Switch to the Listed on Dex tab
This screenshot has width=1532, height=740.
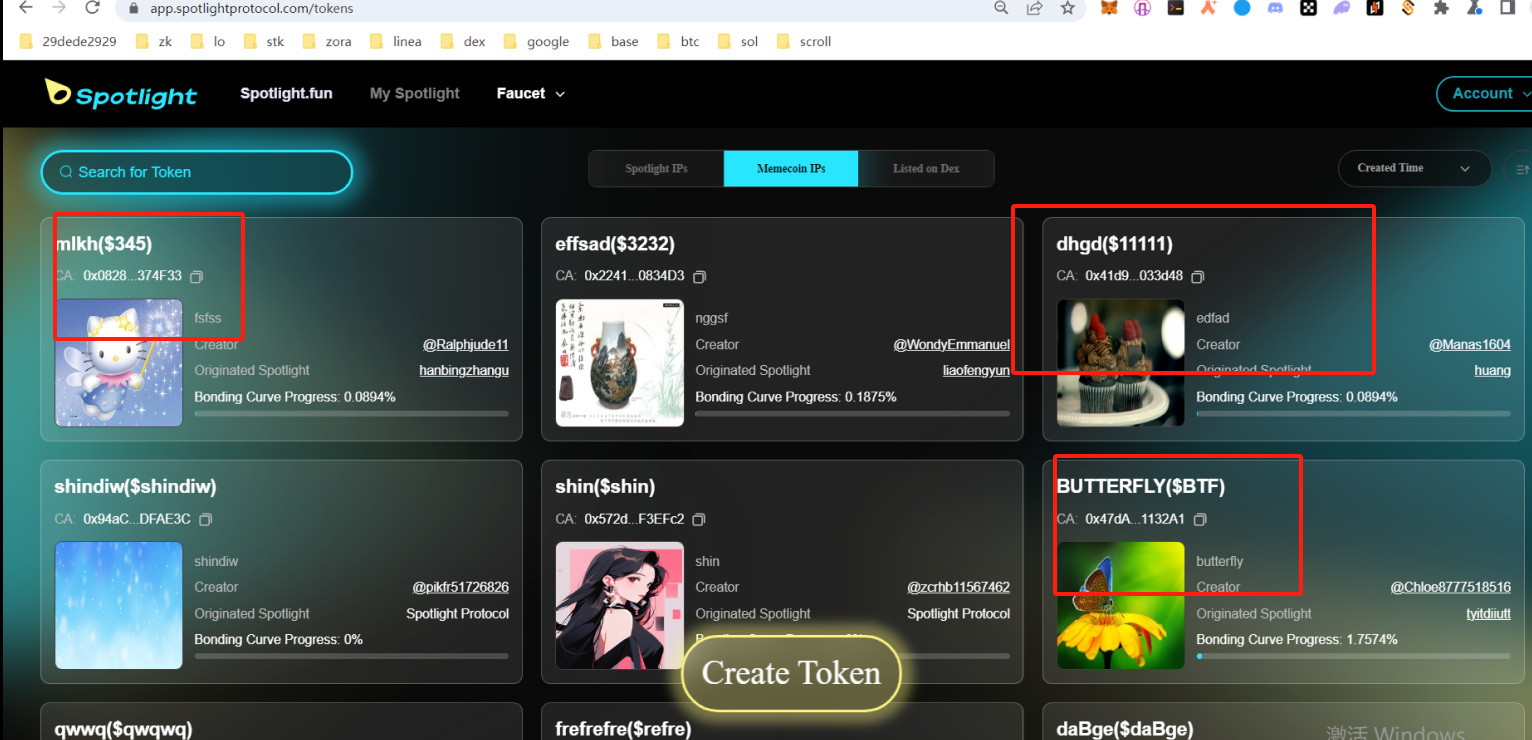[x=926, y=168]
